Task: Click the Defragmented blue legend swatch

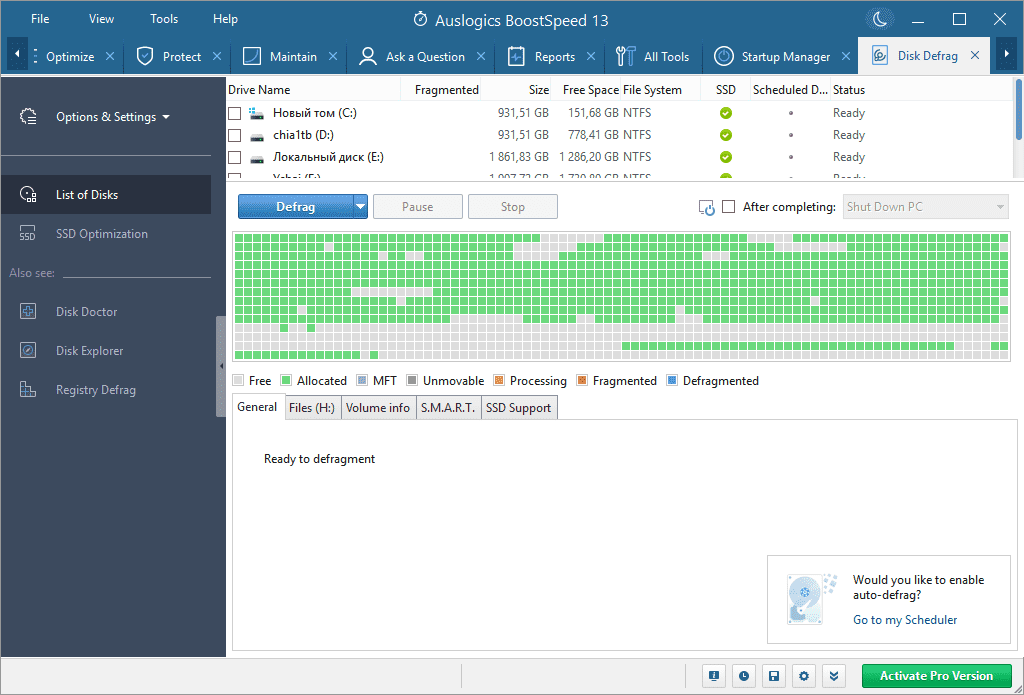Action: point(671,380)
